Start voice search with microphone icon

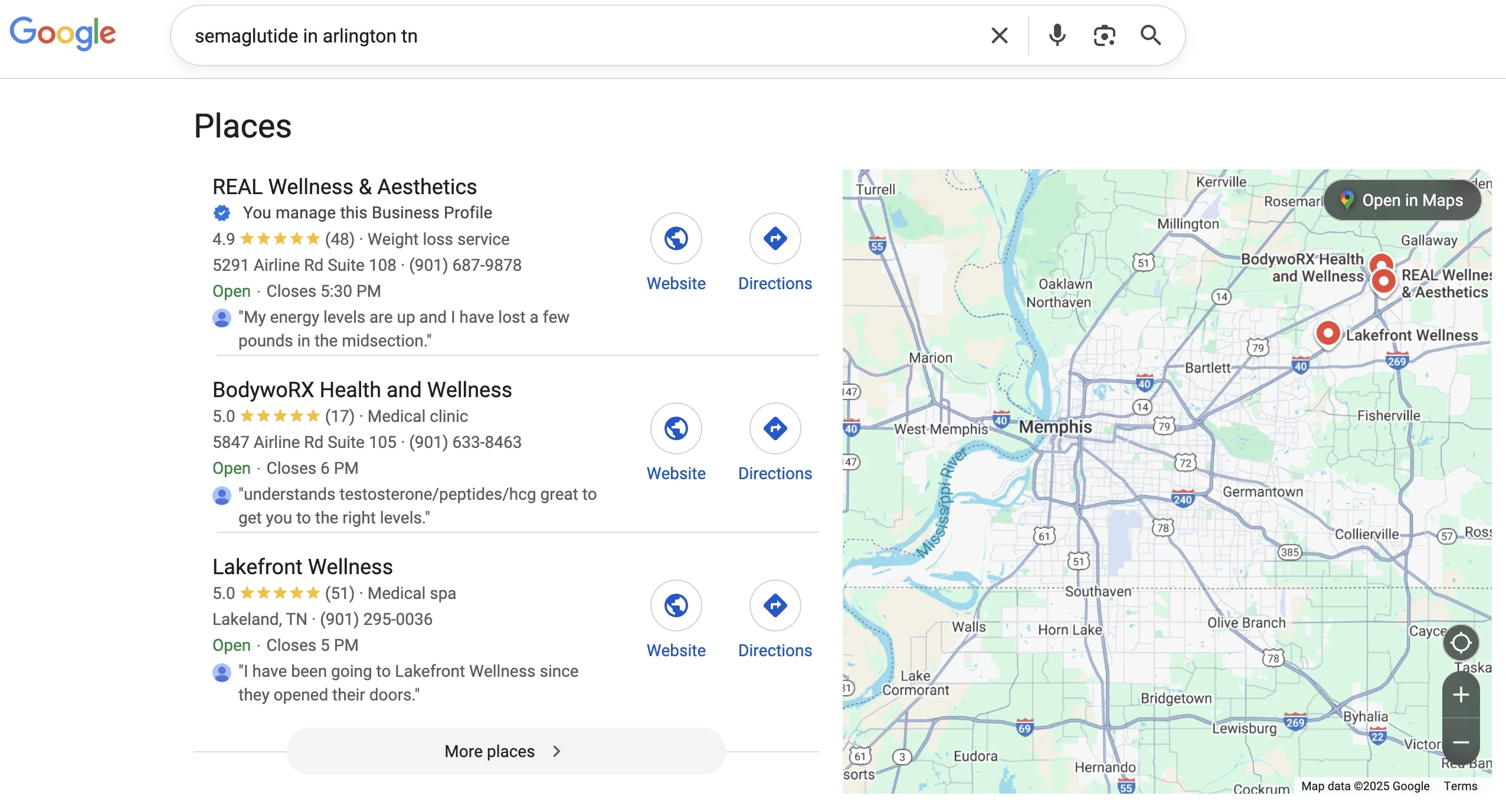tap(1057, 36)
